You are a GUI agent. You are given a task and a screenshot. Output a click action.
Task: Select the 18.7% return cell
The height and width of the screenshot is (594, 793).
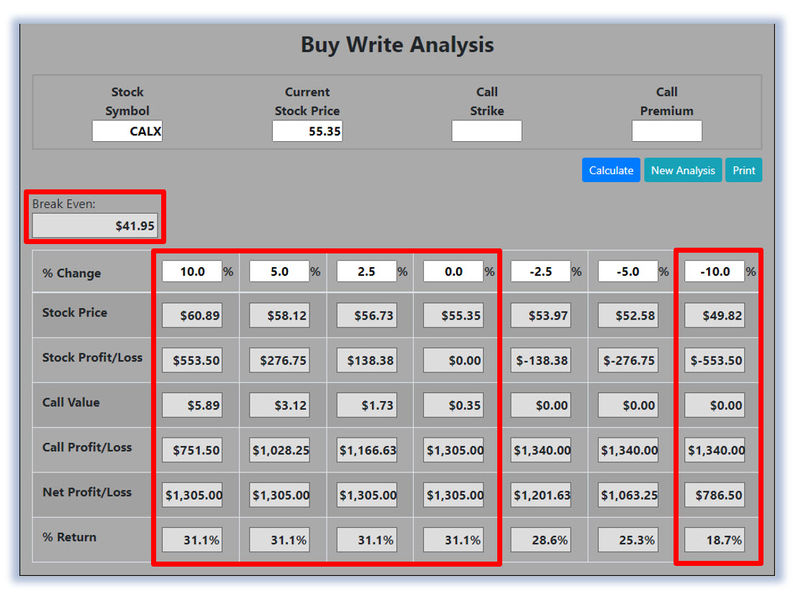coord(715,540)
